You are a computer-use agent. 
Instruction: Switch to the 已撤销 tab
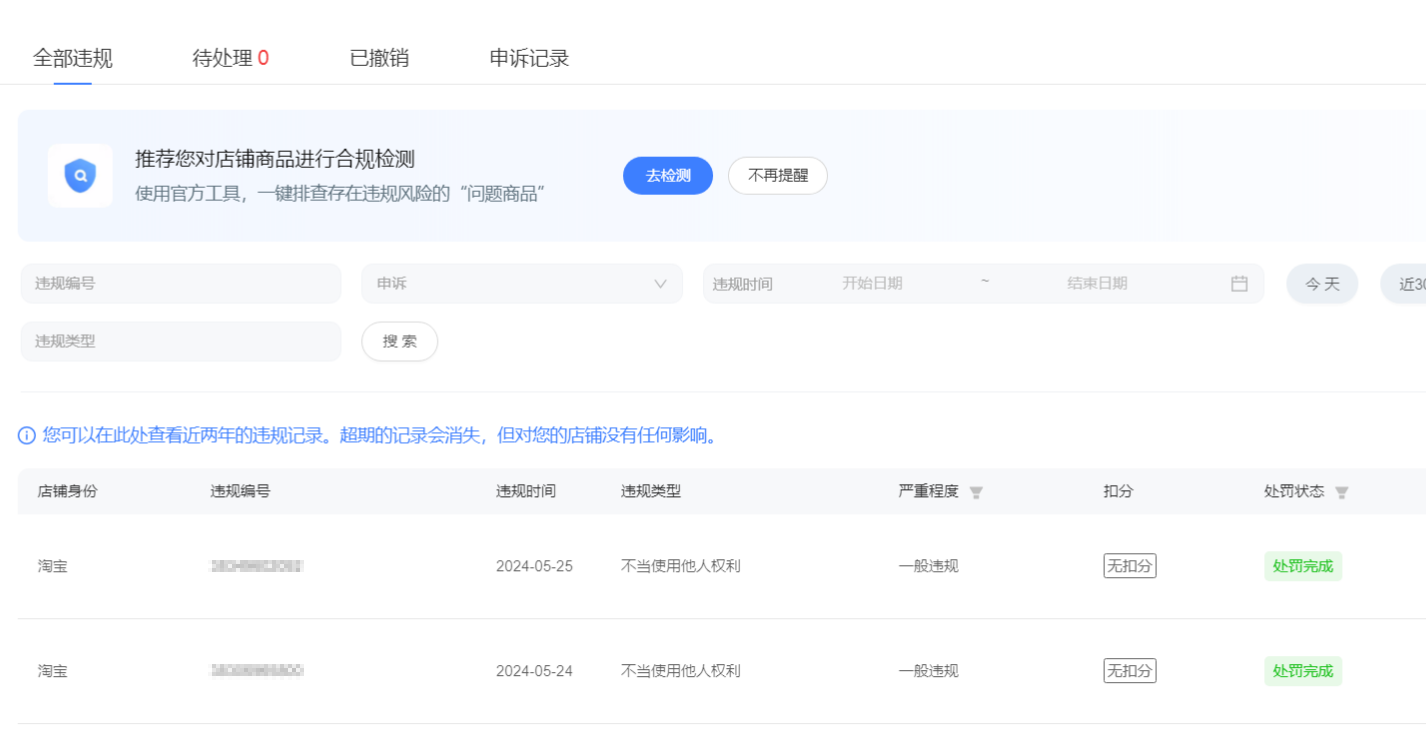(x=379, y=58)
